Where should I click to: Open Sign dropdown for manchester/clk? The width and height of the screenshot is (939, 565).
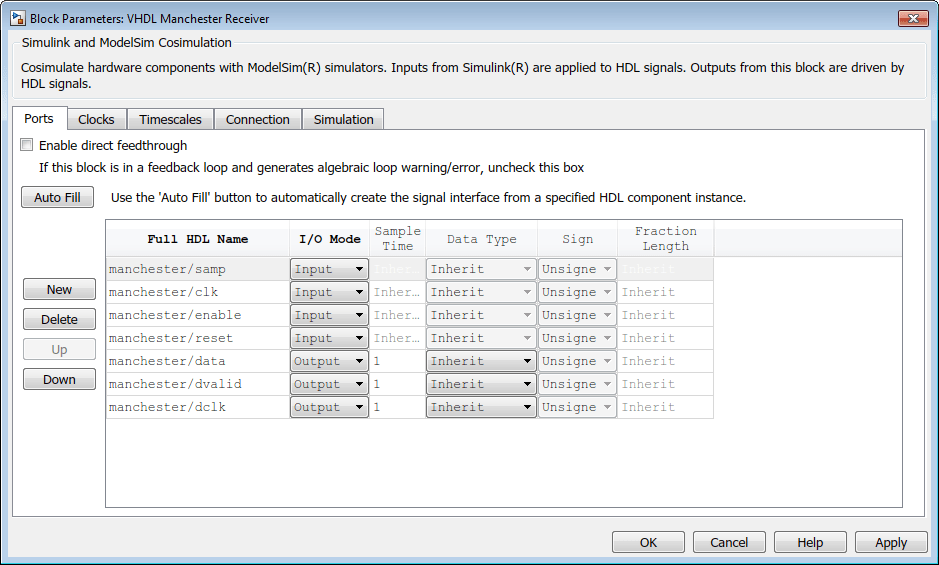pos(577,292)
